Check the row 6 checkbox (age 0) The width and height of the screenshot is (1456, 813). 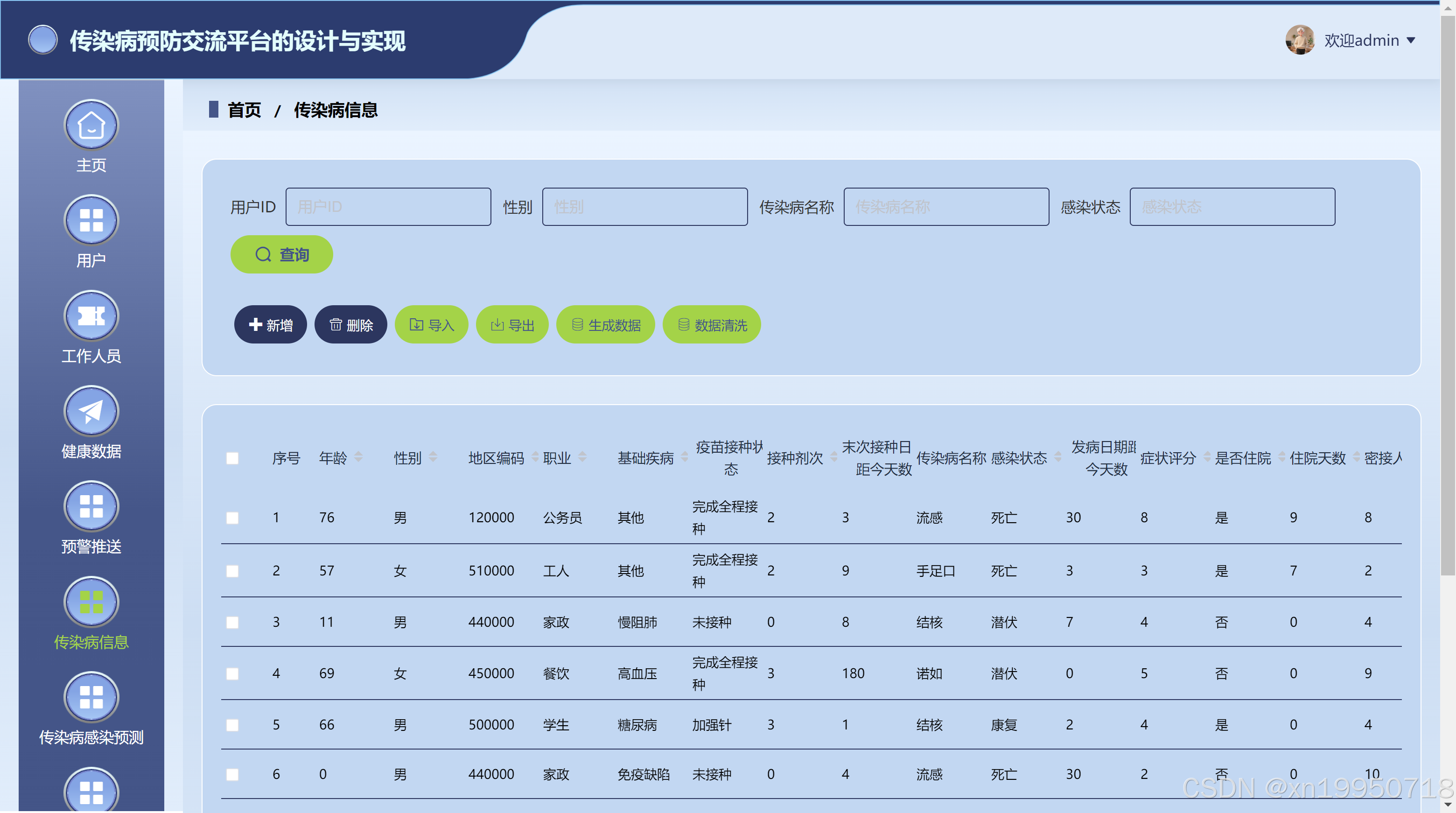click(232, 774)
